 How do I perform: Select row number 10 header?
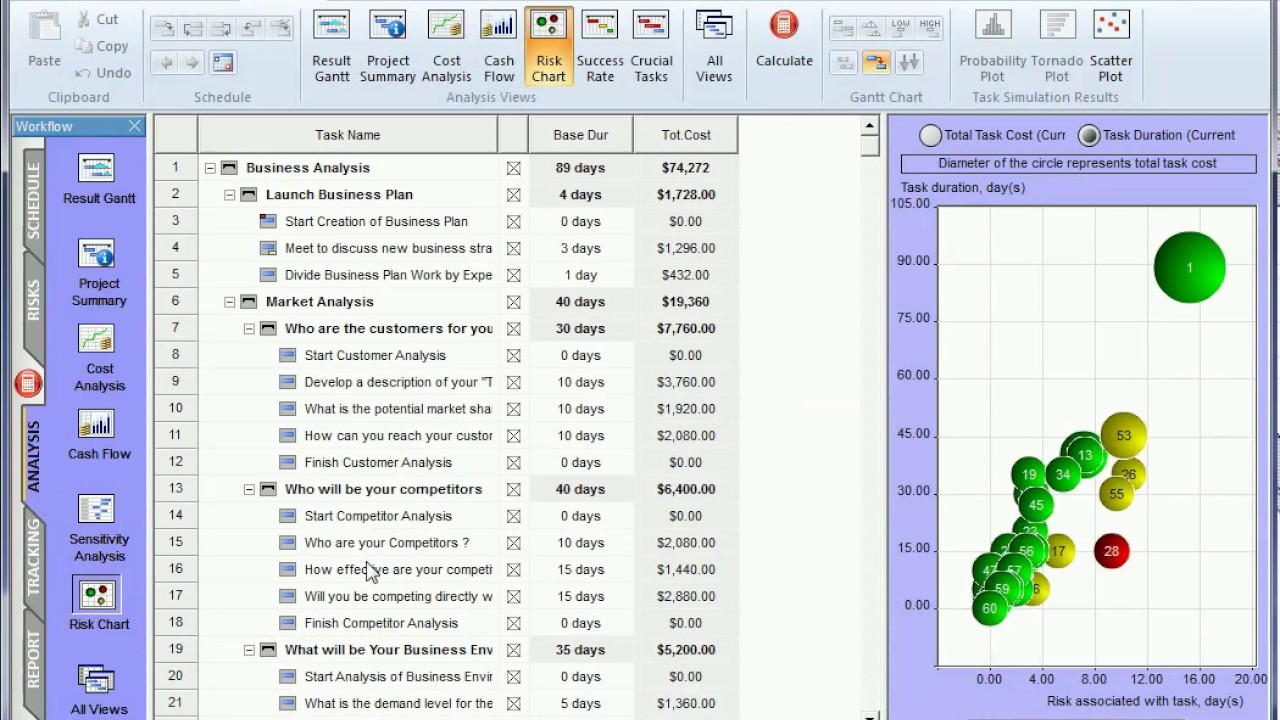pos(176,409)
